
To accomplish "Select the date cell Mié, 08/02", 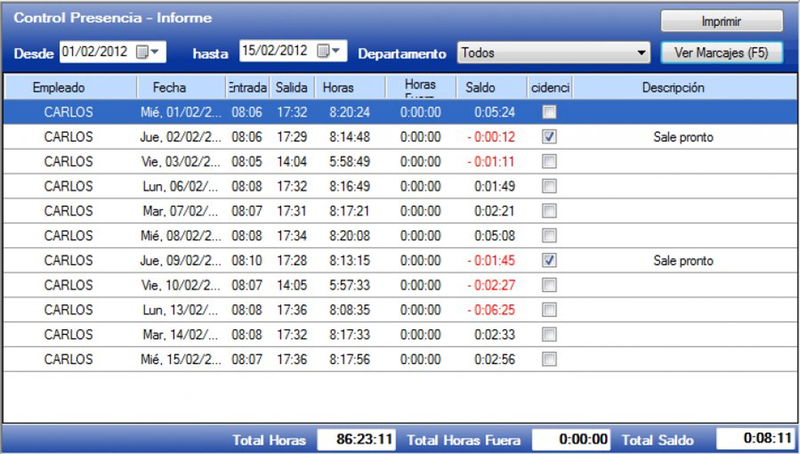I will click(181, 236).
